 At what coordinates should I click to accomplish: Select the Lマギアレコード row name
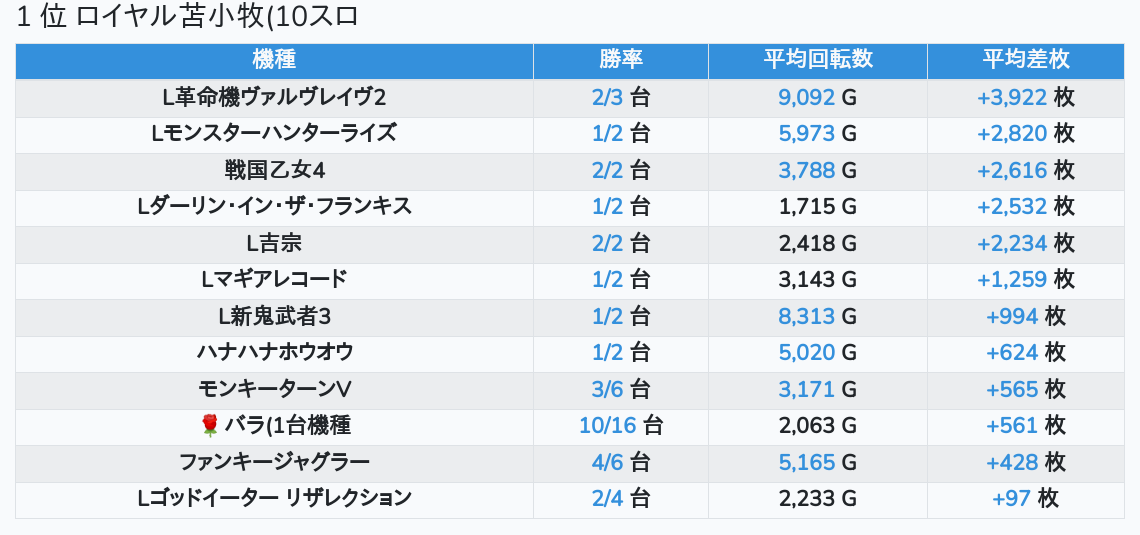pos(274,280)
